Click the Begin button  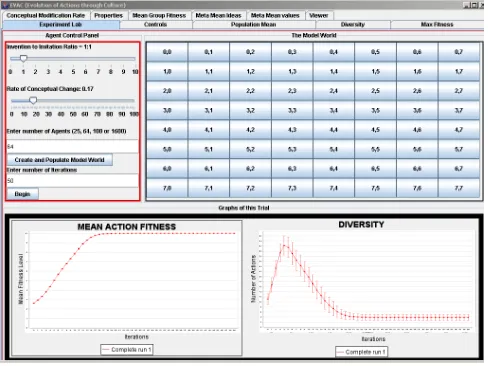(23, 194)
